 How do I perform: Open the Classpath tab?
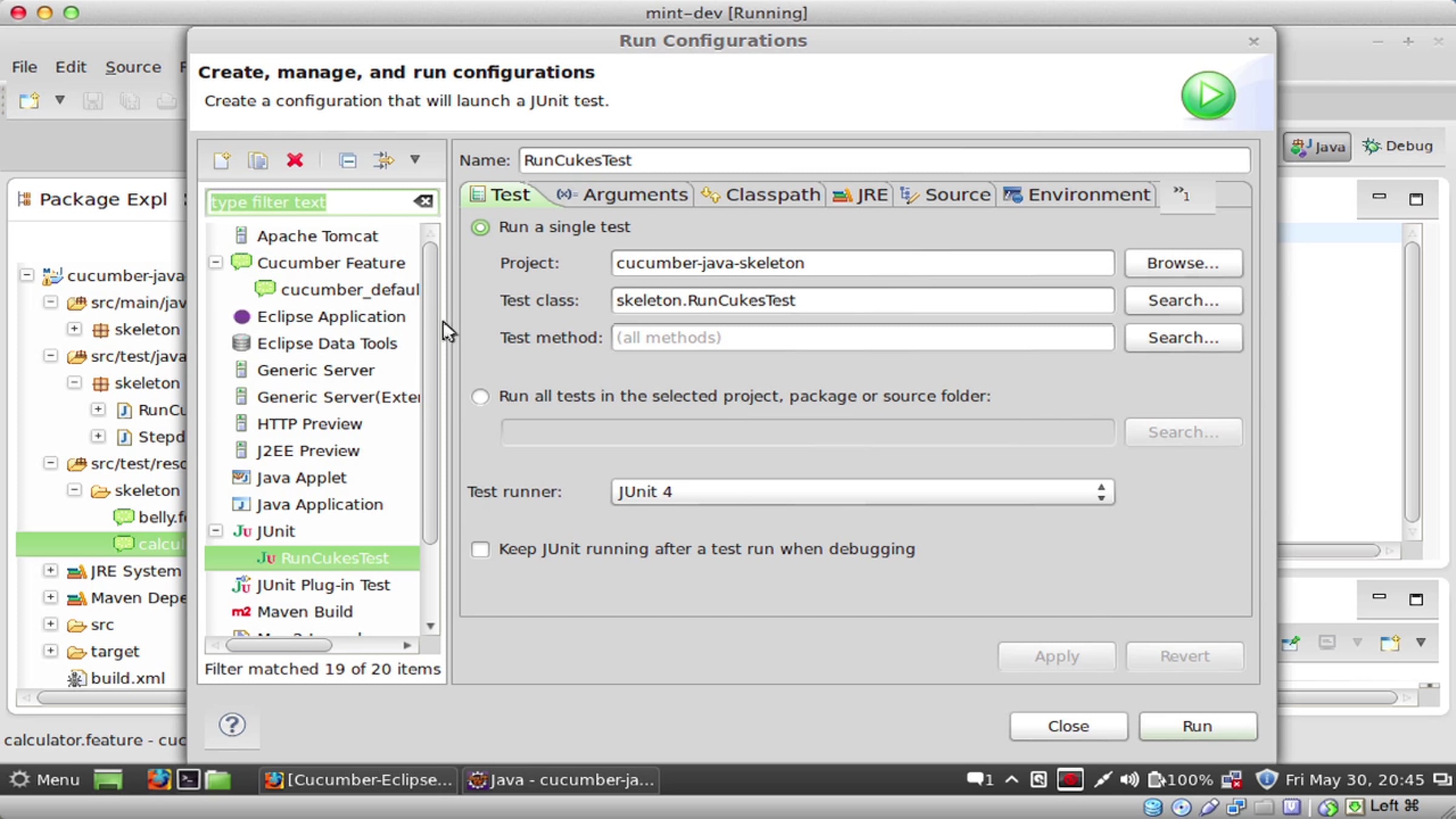tap(760, 195)
